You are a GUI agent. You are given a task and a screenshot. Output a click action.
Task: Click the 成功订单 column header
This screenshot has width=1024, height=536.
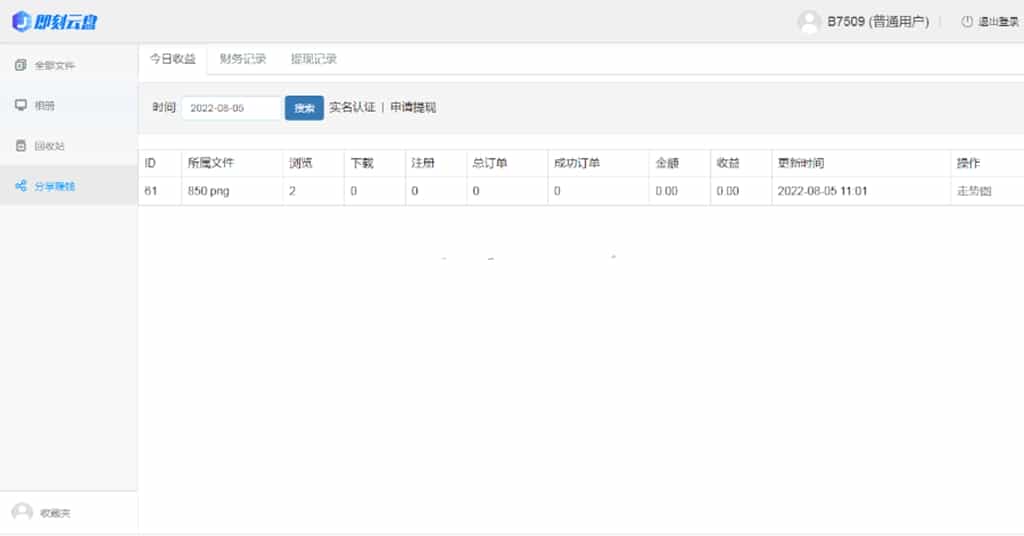click(x=598, y=163)
